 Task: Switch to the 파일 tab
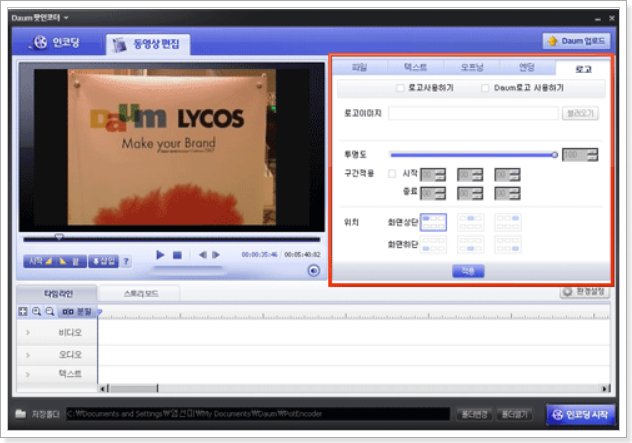coord(360,67)
